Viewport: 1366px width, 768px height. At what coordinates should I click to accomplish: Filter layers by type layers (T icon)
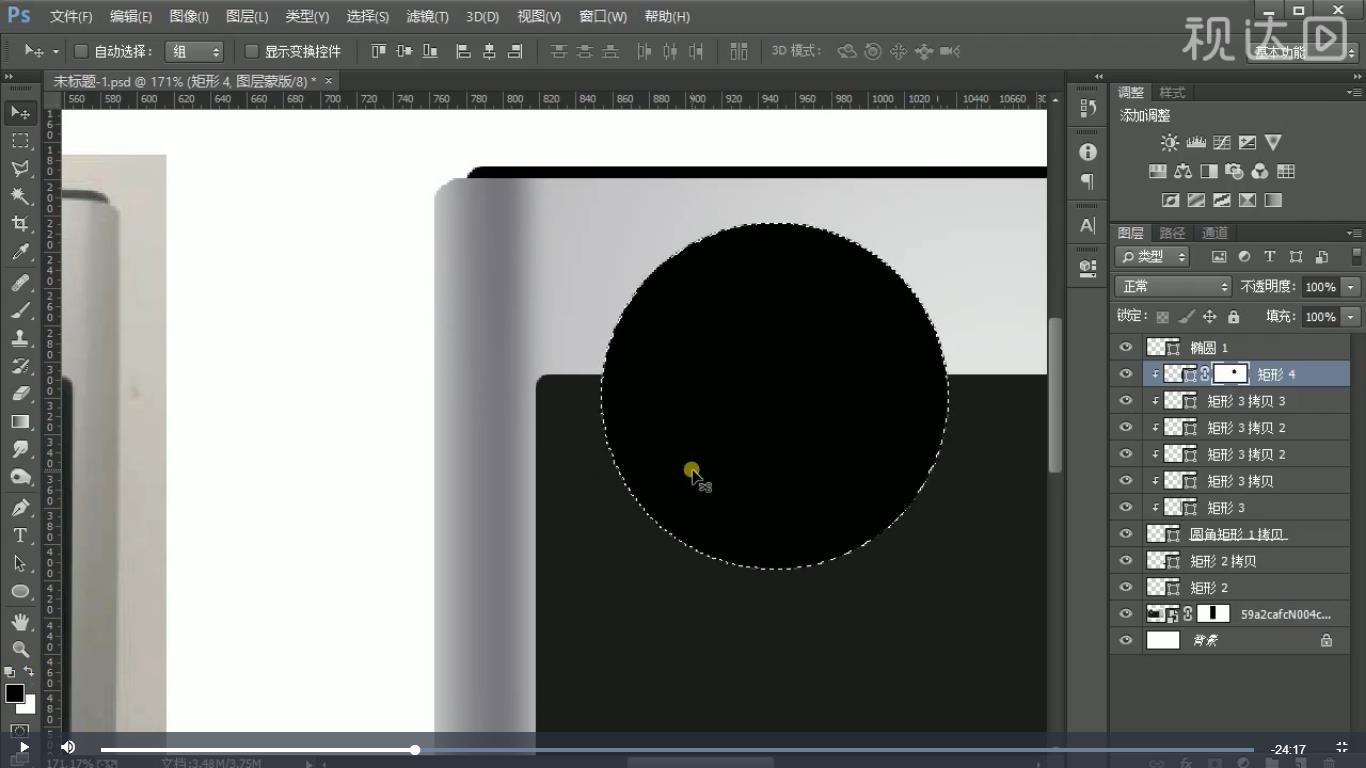click(x=1270, y=257)
